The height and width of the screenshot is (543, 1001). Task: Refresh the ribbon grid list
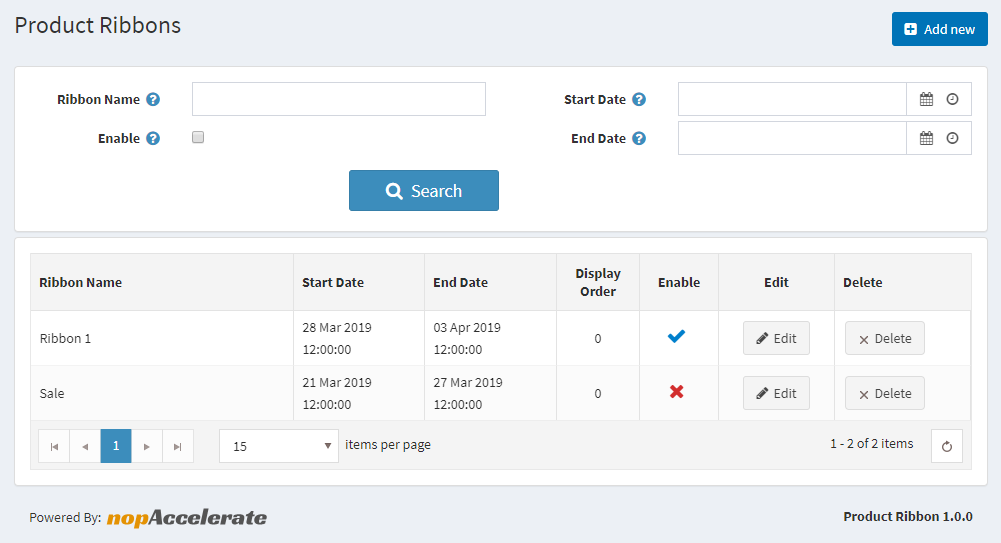click(x=946, y=446)
